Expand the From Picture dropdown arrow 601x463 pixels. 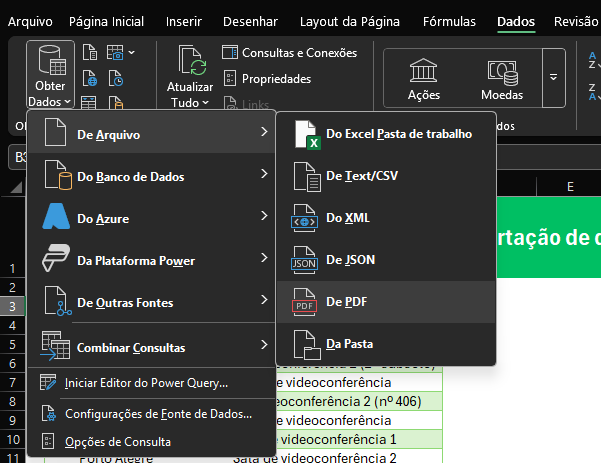point(131,52)
